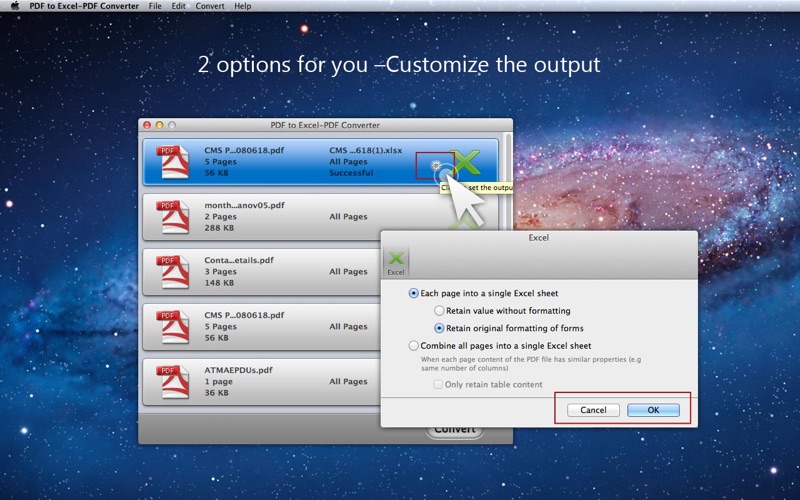Click All Pages in ATMAEPDUs.pdf row
The height and width of the screenshot is (500, 800).
[348, 382]
